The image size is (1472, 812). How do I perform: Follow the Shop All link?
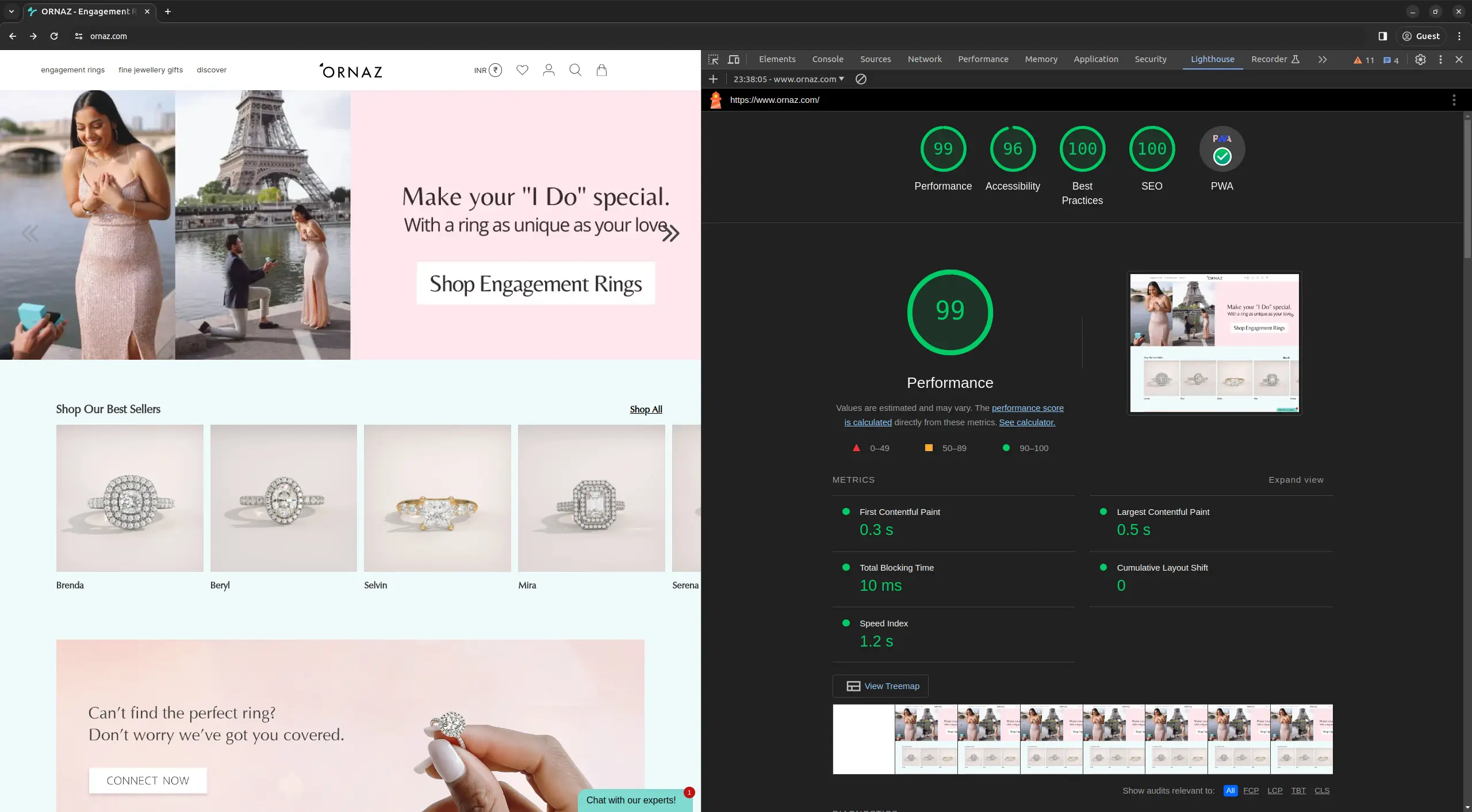click(x=646, y=409)
